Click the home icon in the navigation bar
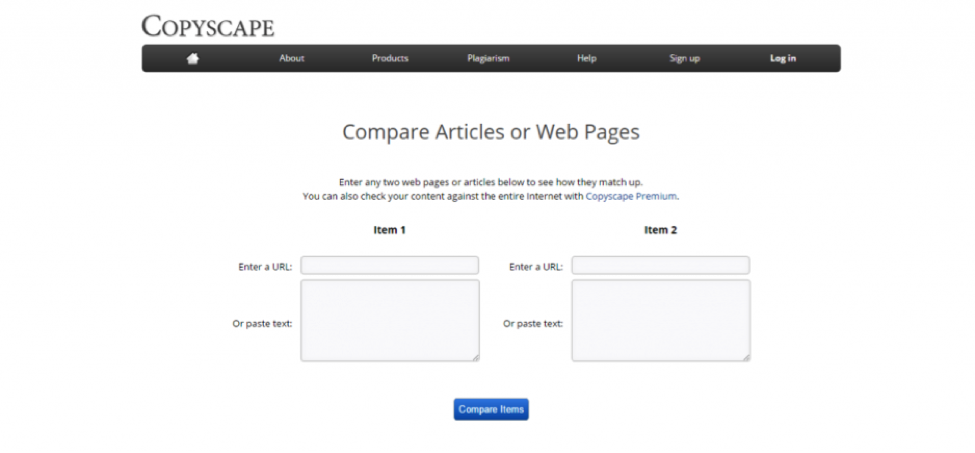Viewport: 975px width, 453px height. point(193,58)
